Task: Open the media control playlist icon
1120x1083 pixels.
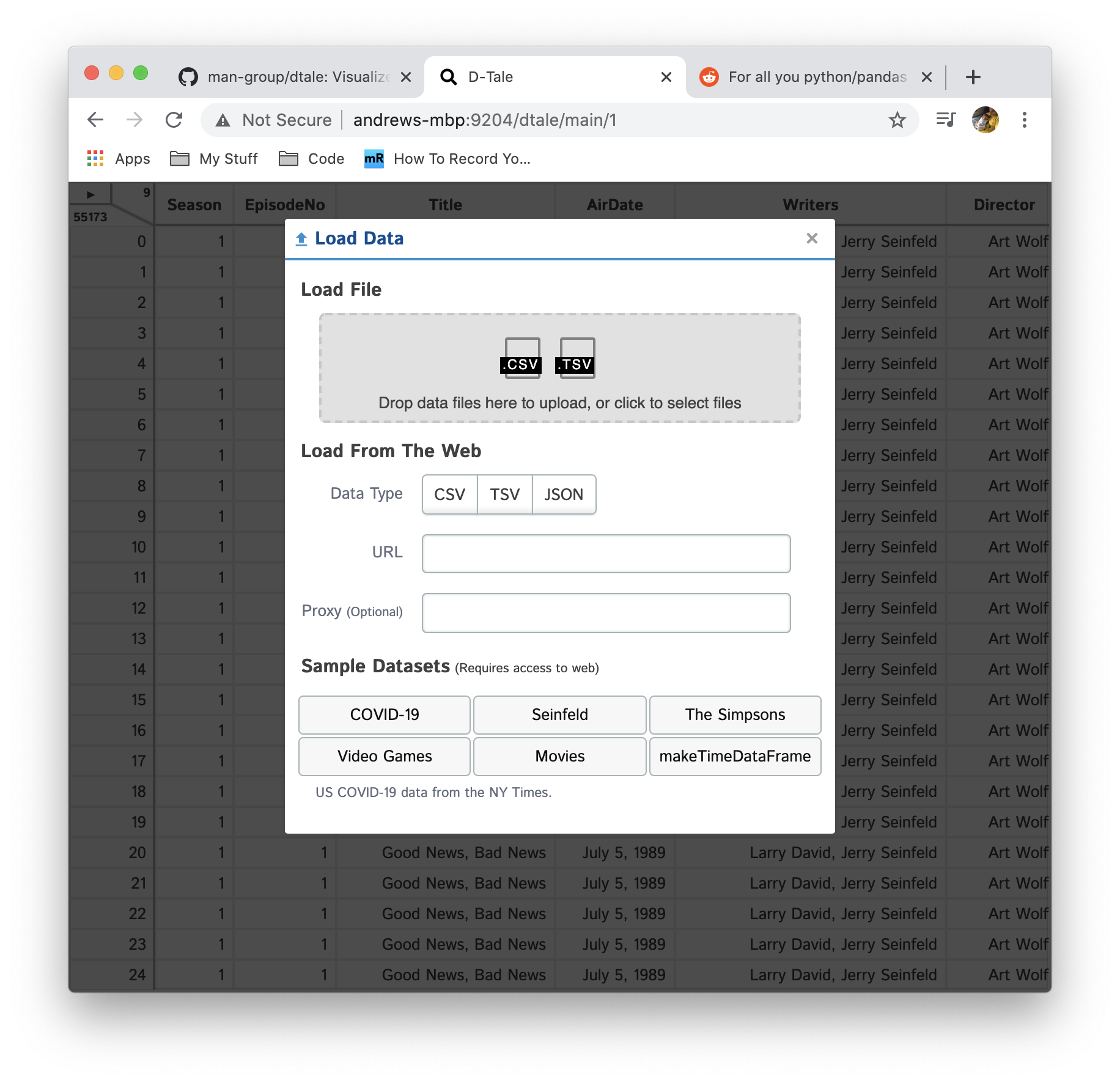Action: point(946,120)
